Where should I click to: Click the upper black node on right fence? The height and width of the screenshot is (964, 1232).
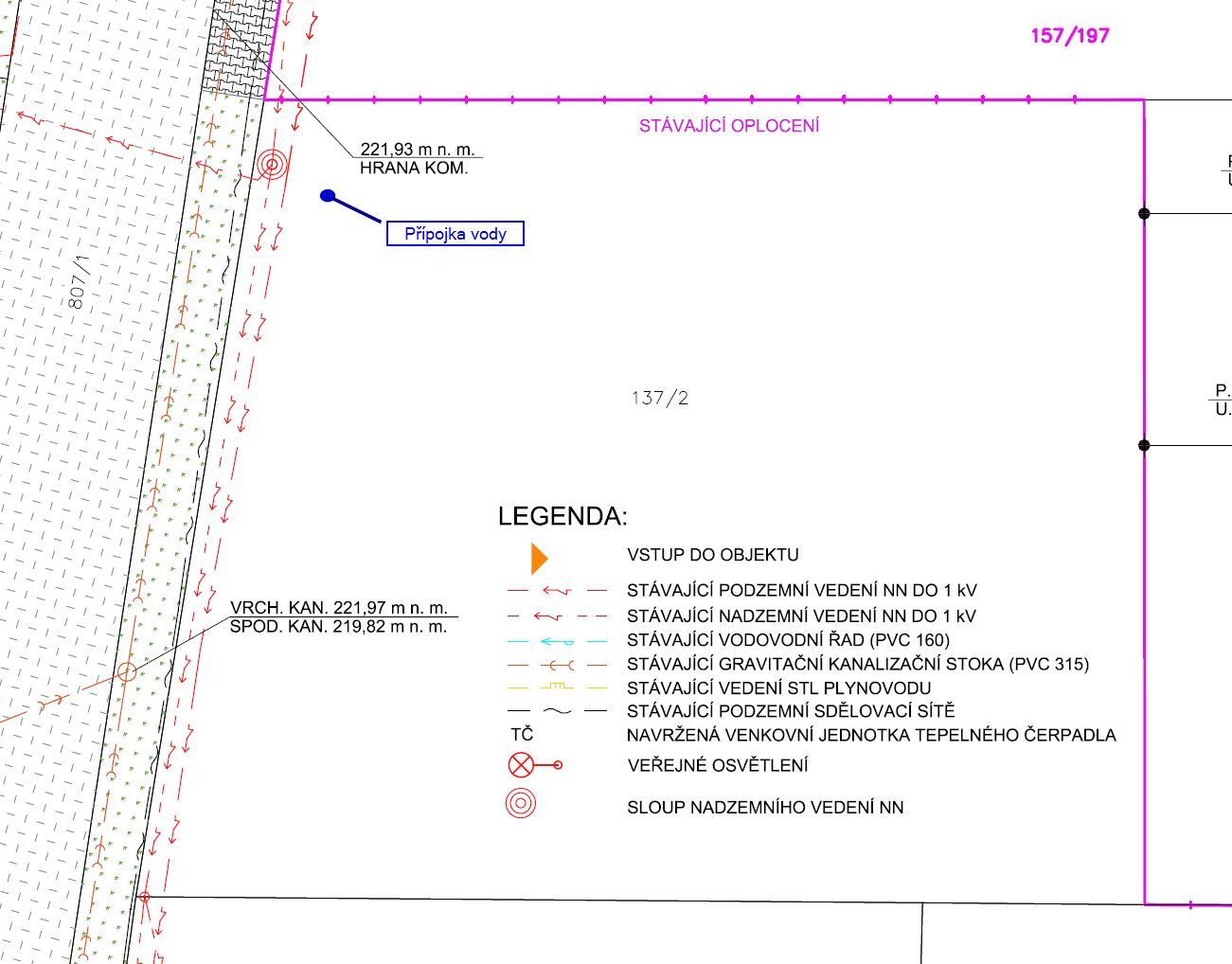[1144, 213]
